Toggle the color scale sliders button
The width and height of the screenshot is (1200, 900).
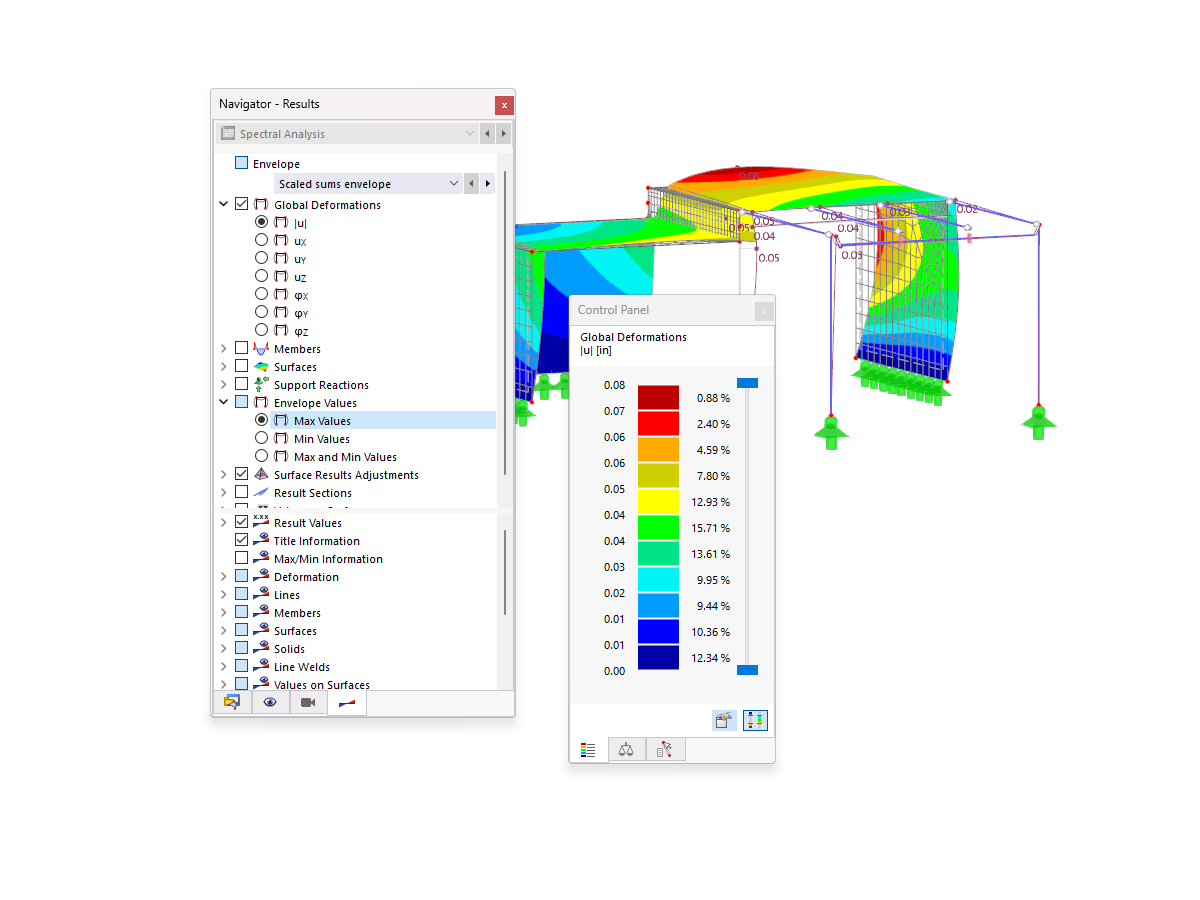click(x=755, y=720)
